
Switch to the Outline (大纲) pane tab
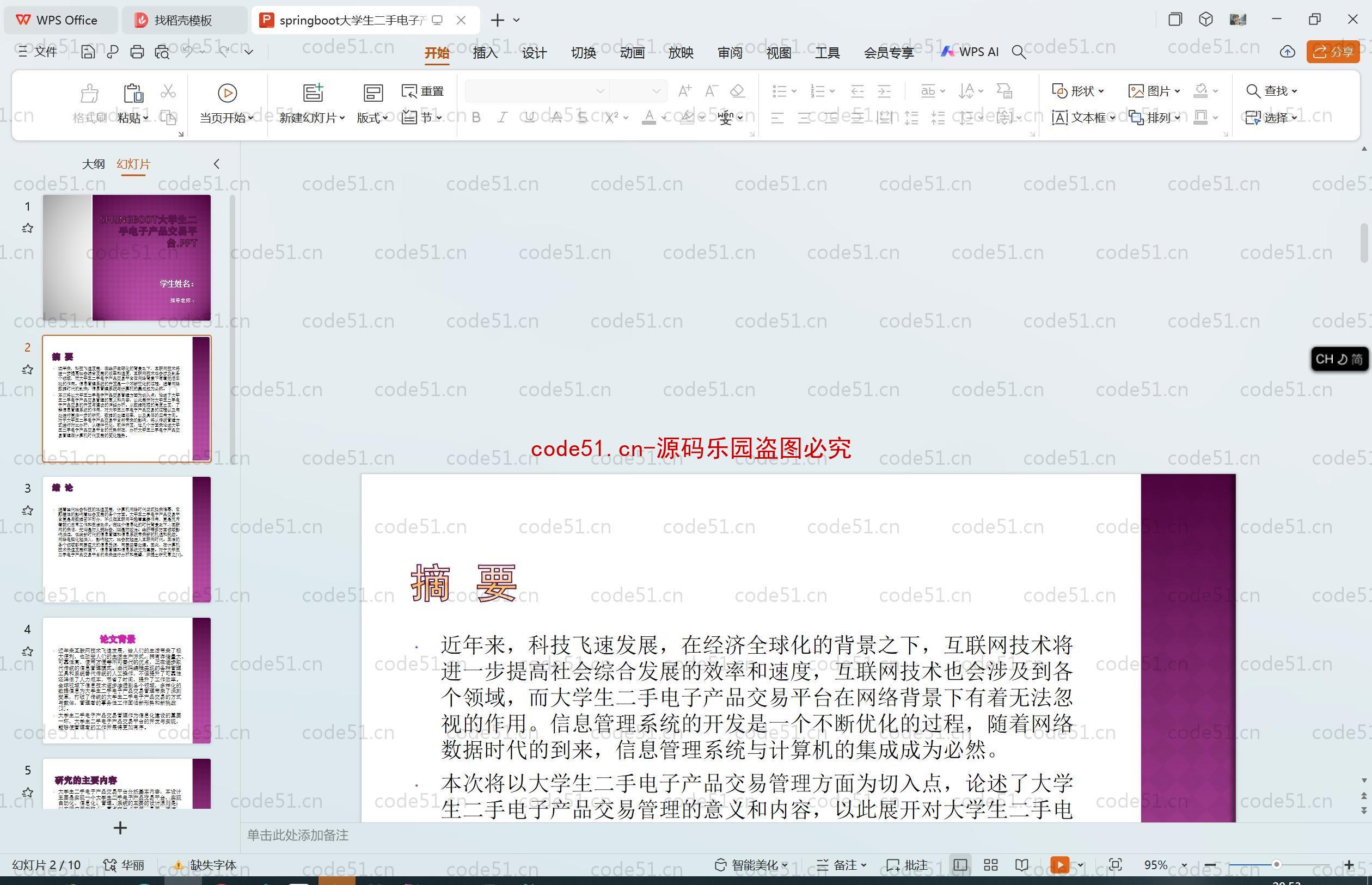[x=93, y=164]
